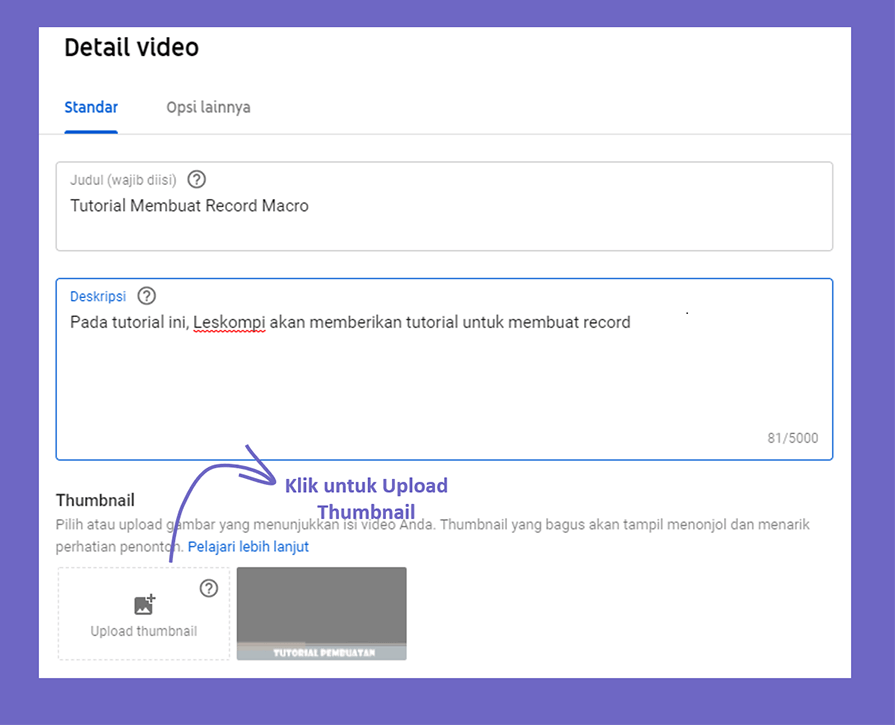The height and width of the screenshot is (725, 895).
Task: Click the Detail video heading
Action: [x=131, y=47]
